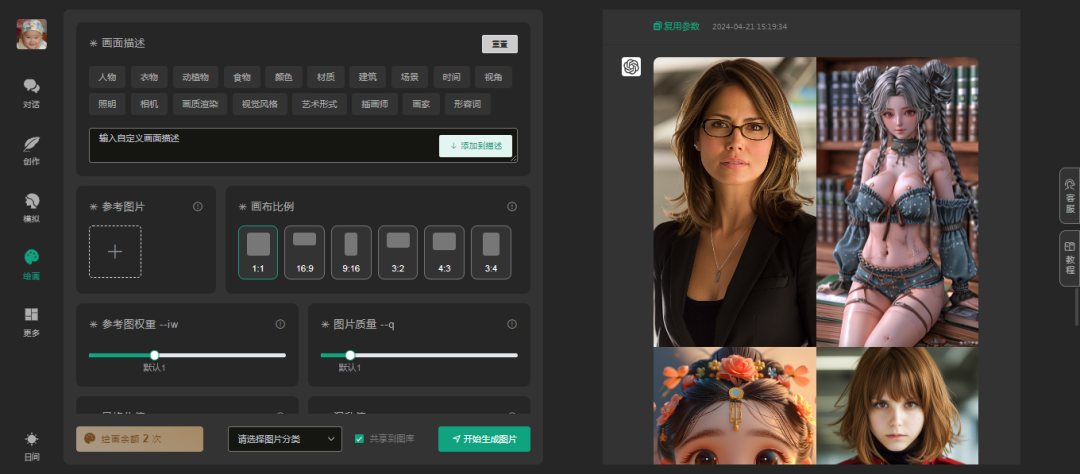Open the braided-hair figurine image
Screen dimensions: 1080x474
coord(897,202)
